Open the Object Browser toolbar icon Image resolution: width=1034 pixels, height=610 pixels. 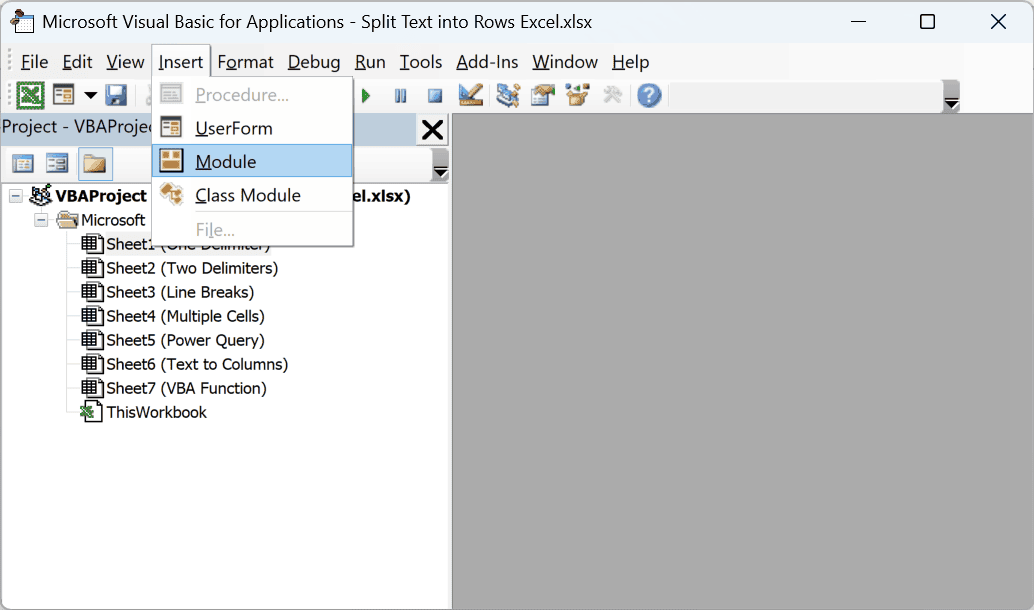click(x=578, y=96)
